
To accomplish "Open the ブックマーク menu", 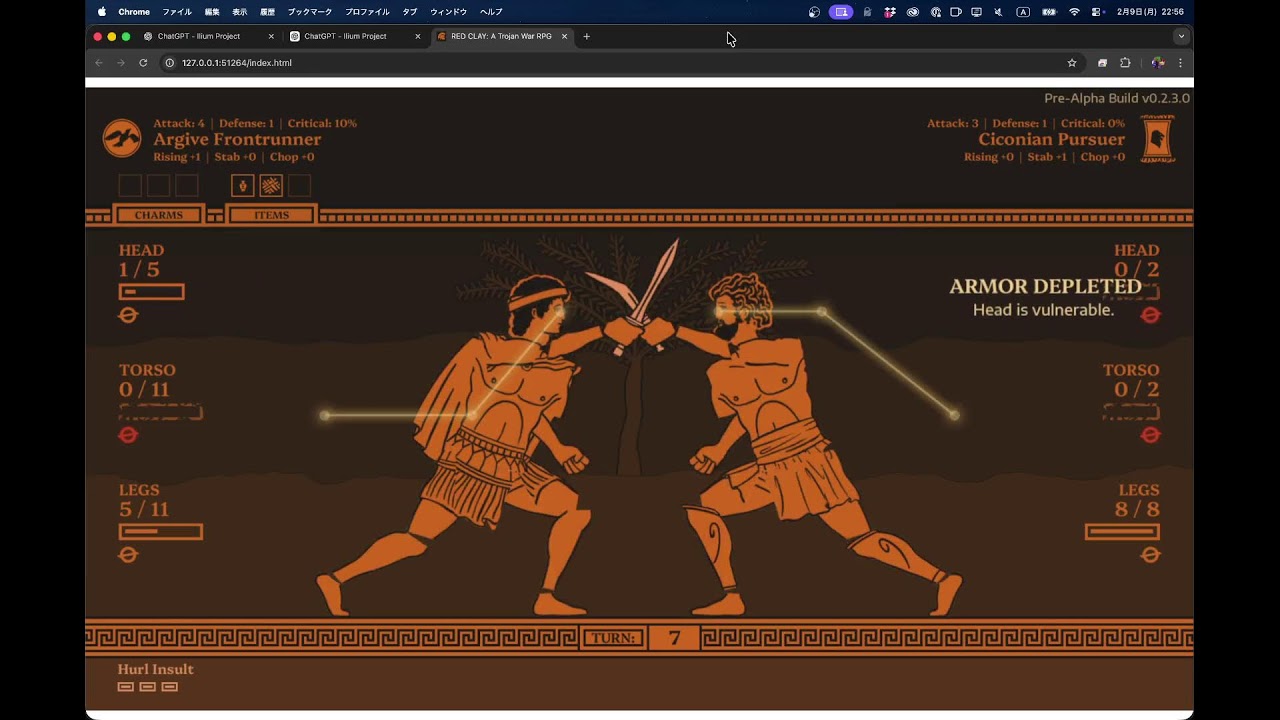I will tap(310, 12).
